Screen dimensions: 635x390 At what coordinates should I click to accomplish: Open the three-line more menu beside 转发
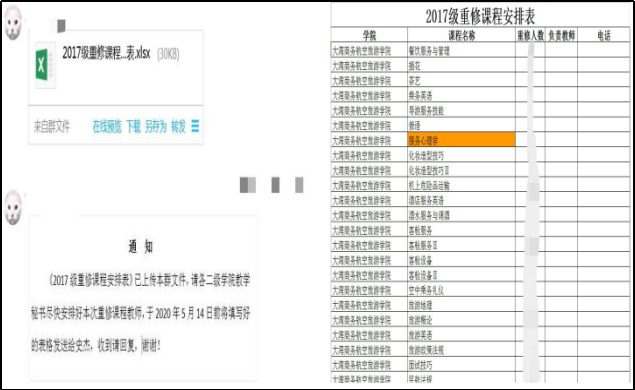pos(195,126)
